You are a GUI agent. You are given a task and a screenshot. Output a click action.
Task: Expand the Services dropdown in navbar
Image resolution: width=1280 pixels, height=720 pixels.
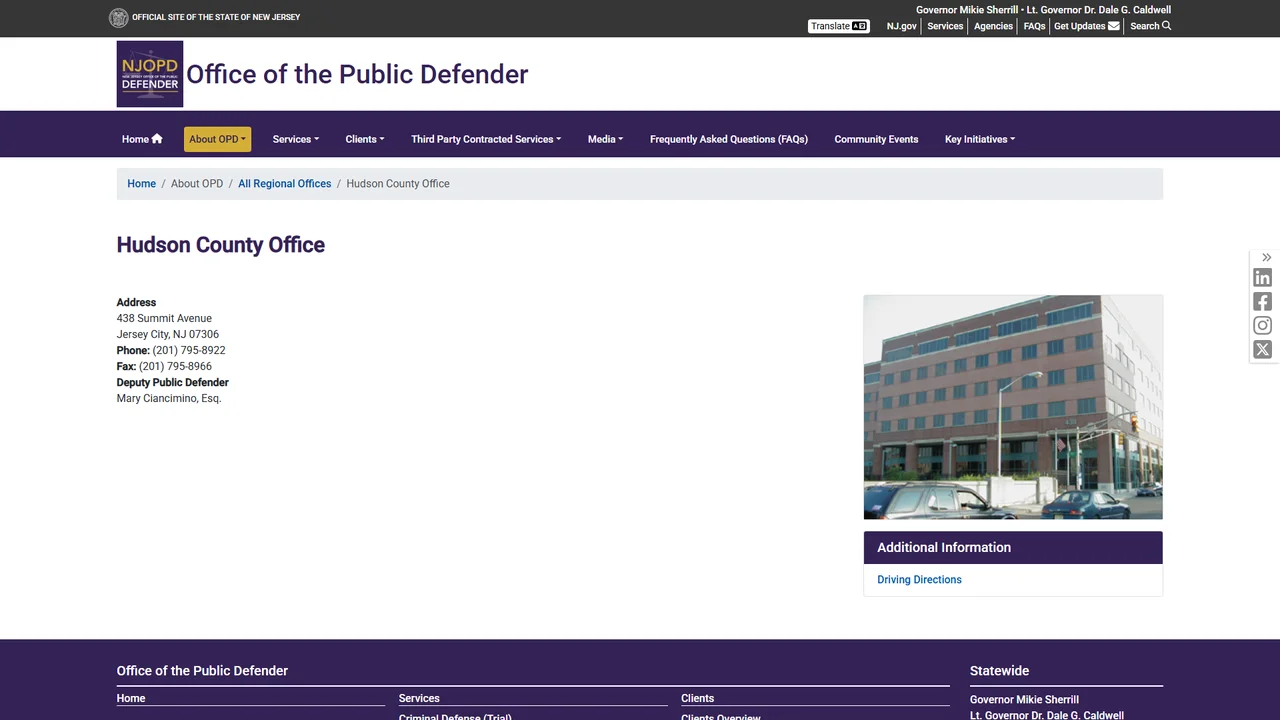pos(296,139)
